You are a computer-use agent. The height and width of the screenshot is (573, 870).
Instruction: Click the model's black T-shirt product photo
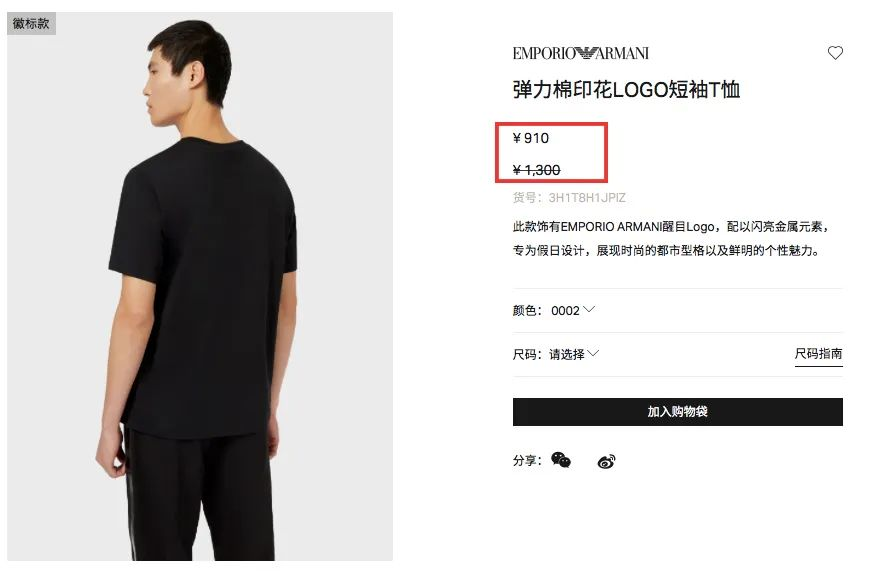click(x=200, y=286)
